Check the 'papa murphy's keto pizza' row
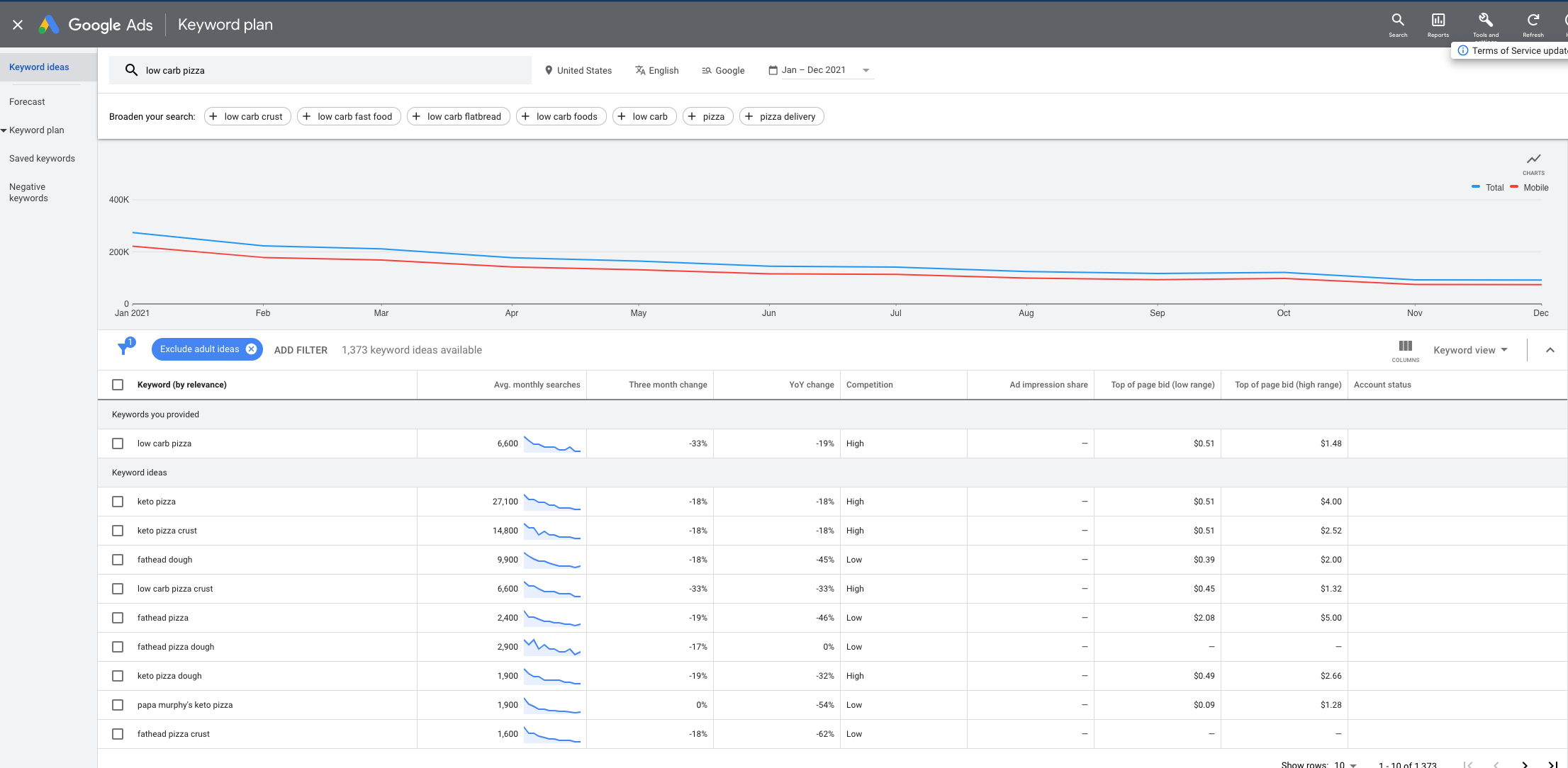The width and height of the screenshot is (1568, 768). [x=118, y=705]
